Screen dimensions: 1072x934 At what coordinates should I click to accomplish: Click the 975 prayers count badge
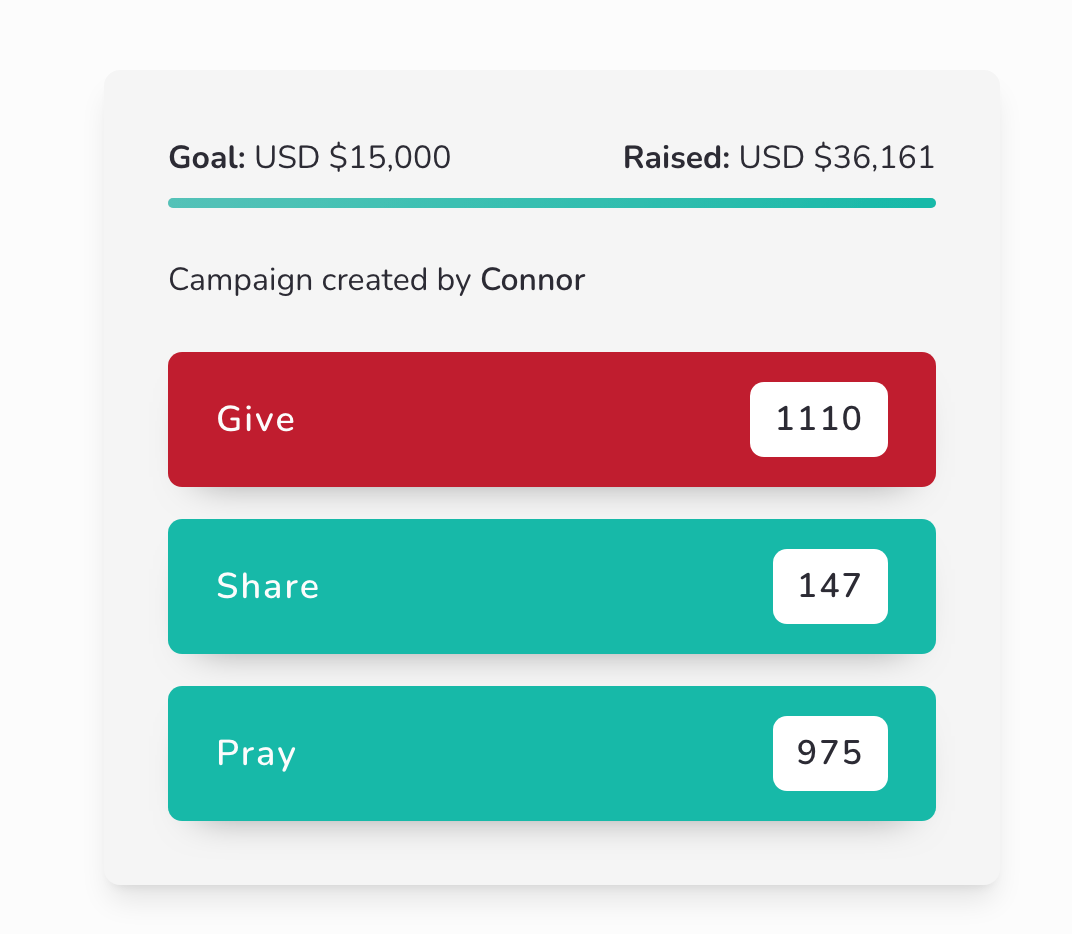point(830,753)
